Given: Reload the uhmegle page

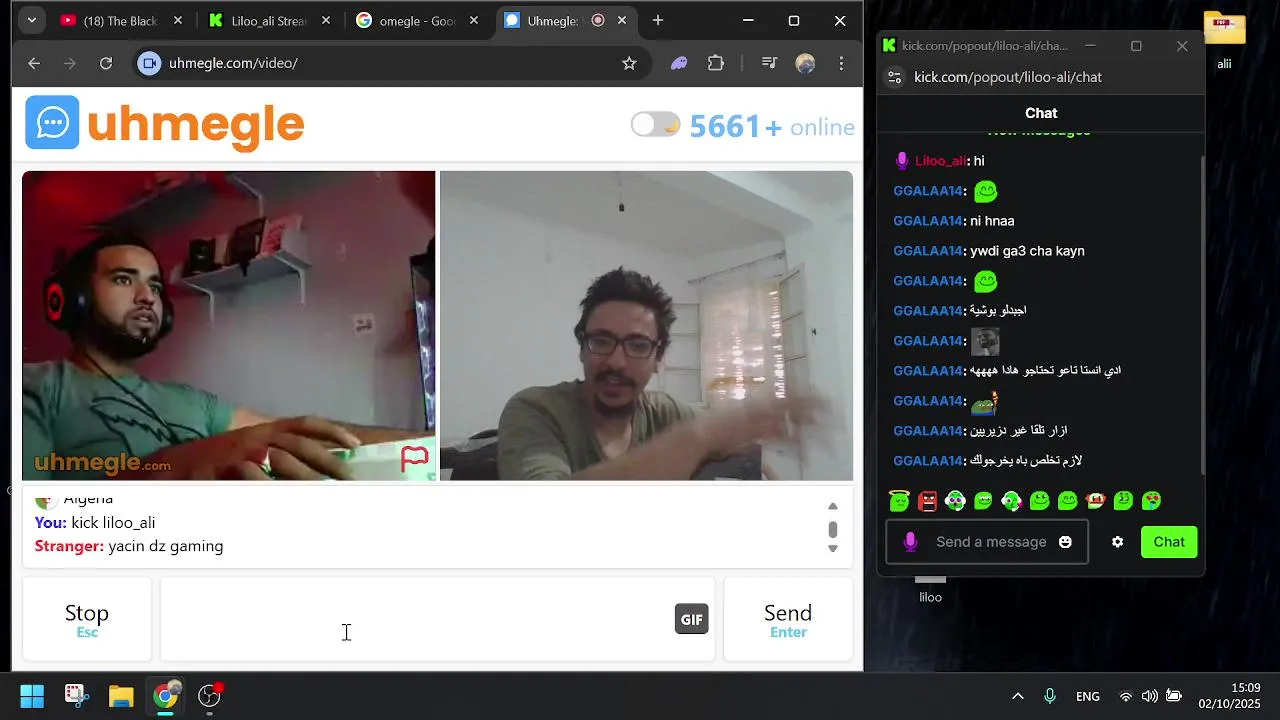Looking at the screenshot, I should pyautogui.click(x=106, y=63).
